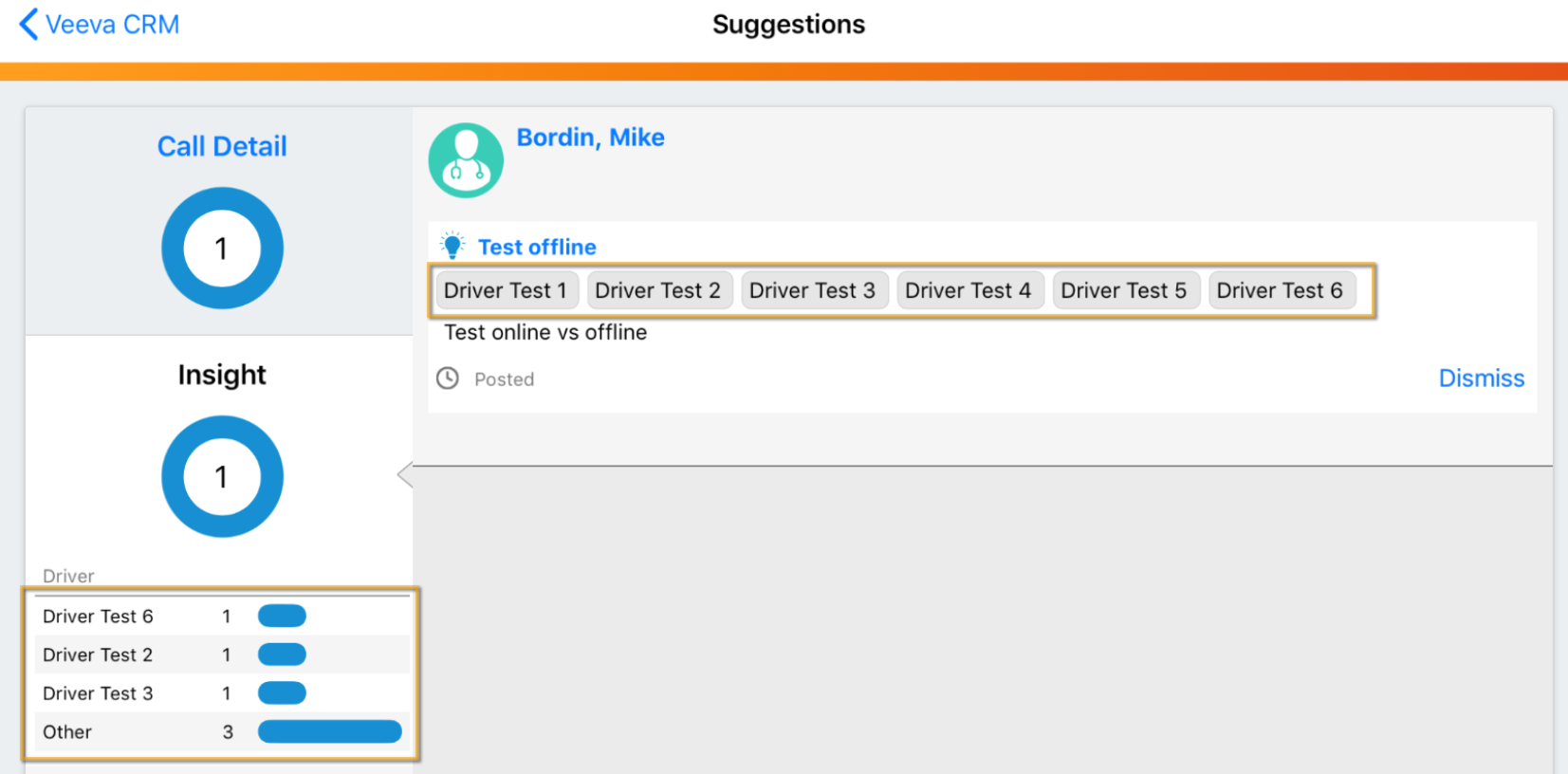Click the Driver Test 4 tag

(968, 290)
